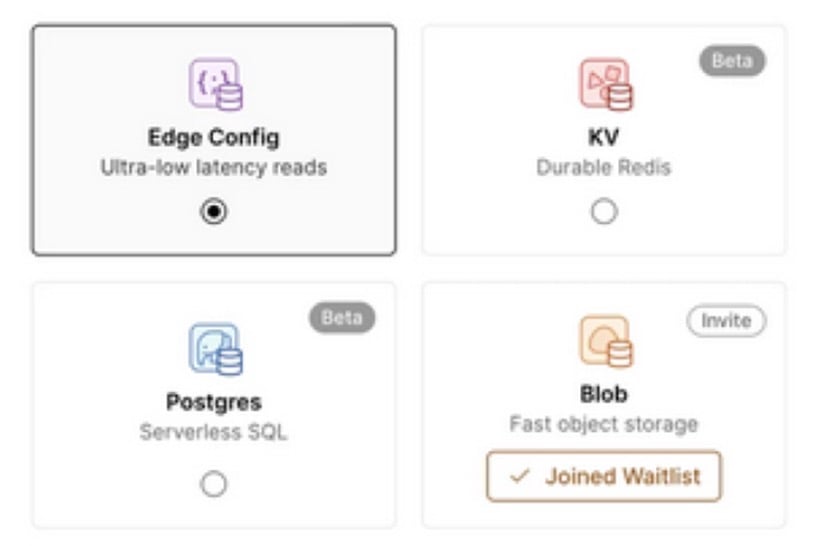Image resolution: width=822 pixels, height=546 pixels.
Task: Click the Edge Config storage icon
Action: [x=215, y=84]
